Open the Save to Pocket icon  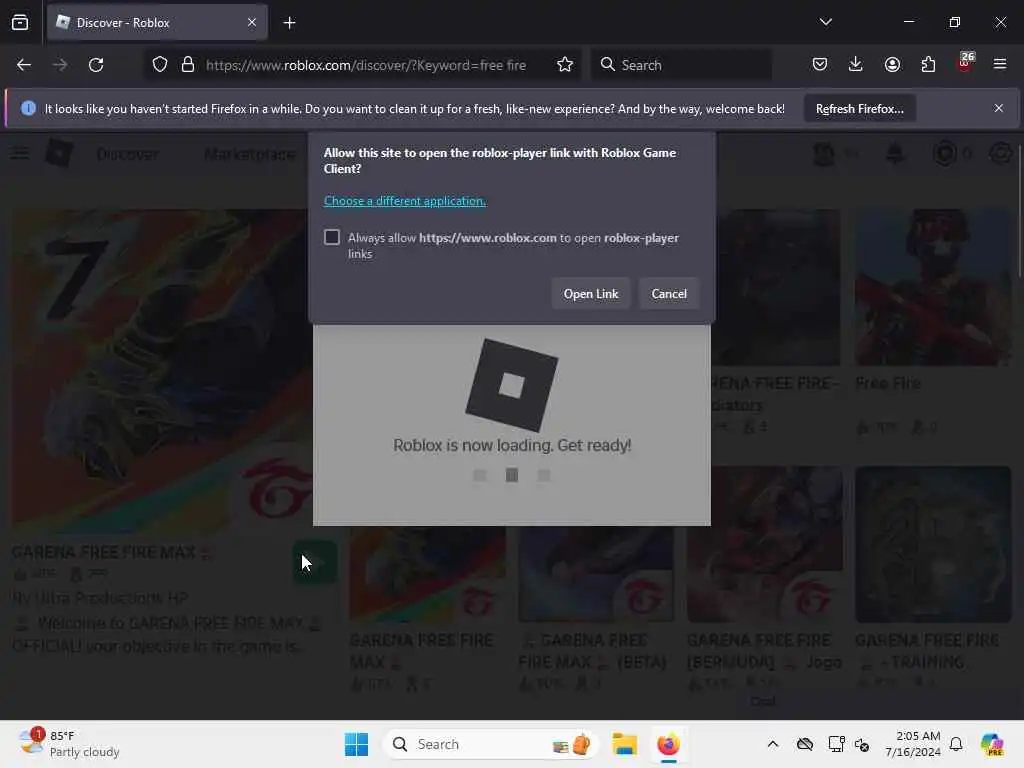click(x=820, y=64)
